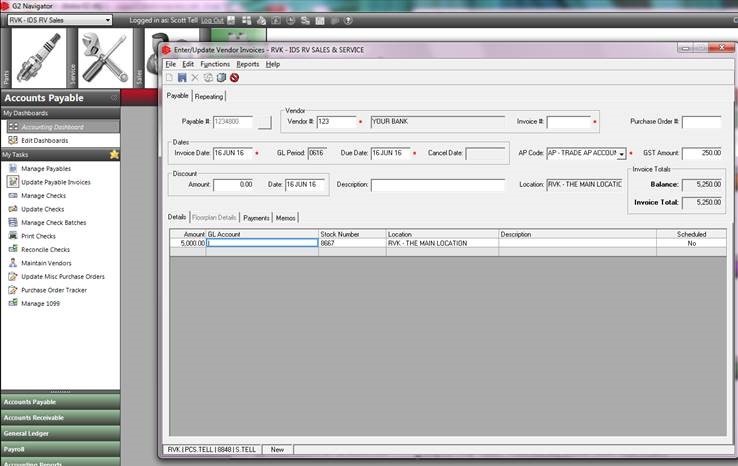
Task: Expand the AP Code dropdown arrow
Action: (x=621, y=154)
